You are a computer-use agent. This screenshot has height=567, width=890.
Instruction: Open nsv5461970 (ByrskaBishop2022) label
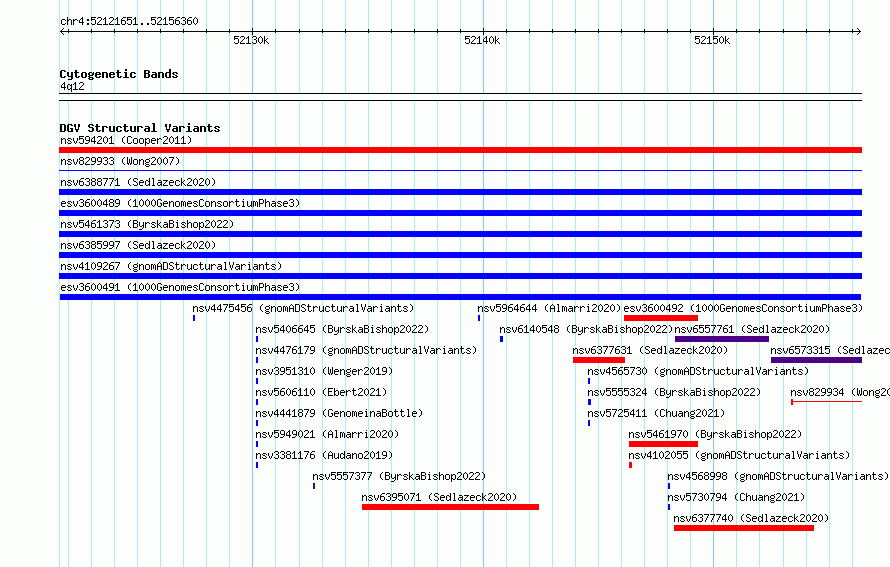point(715,434)
